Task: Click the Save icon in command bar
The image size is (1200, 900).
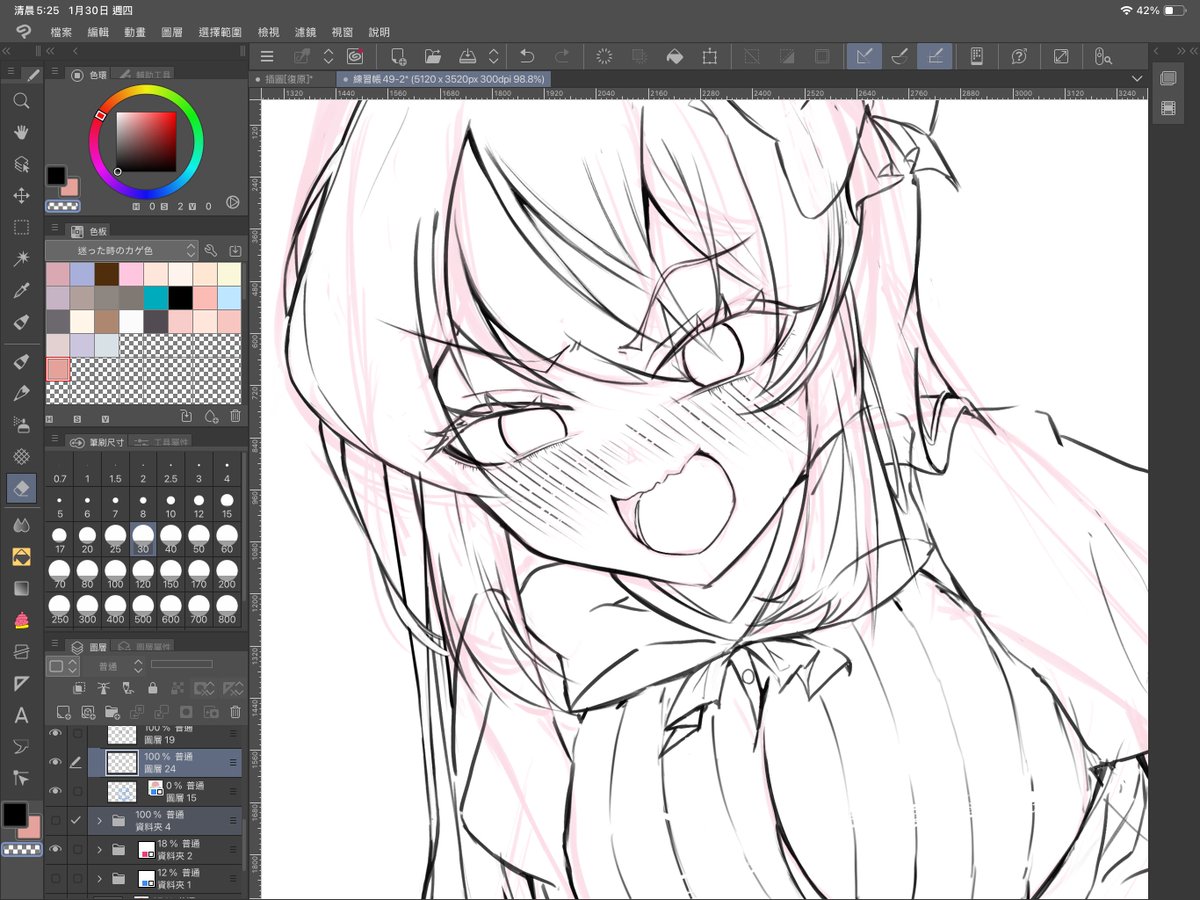Action: pos(467,57)
